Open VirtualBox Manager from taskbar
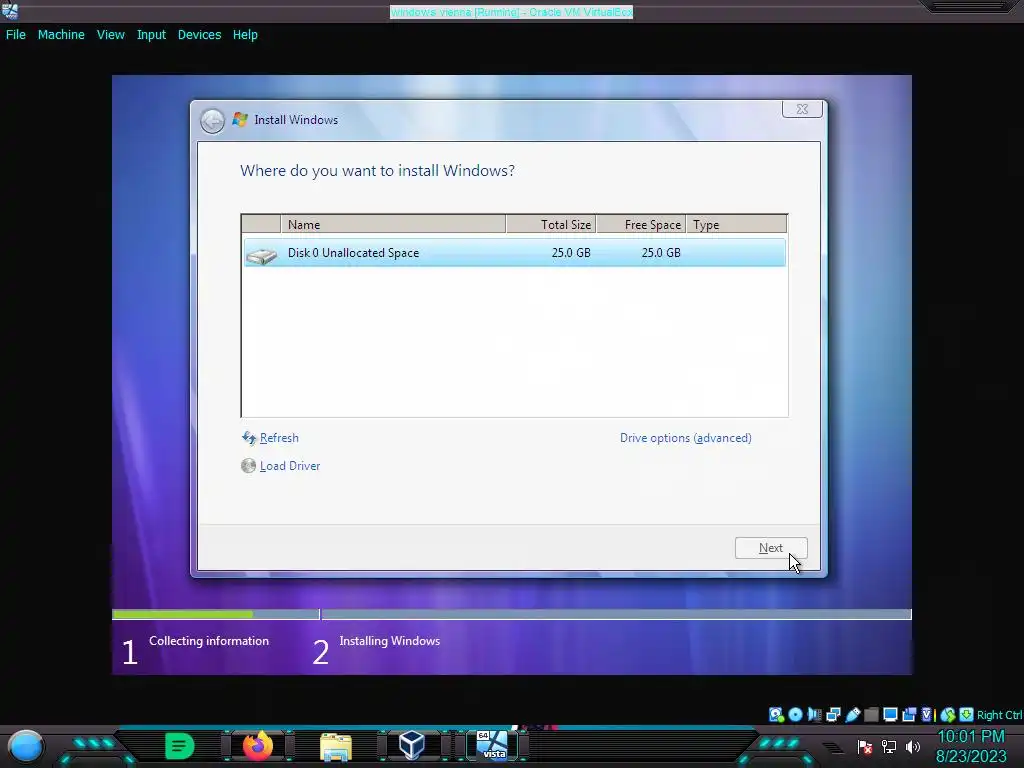 coord(412,745)
